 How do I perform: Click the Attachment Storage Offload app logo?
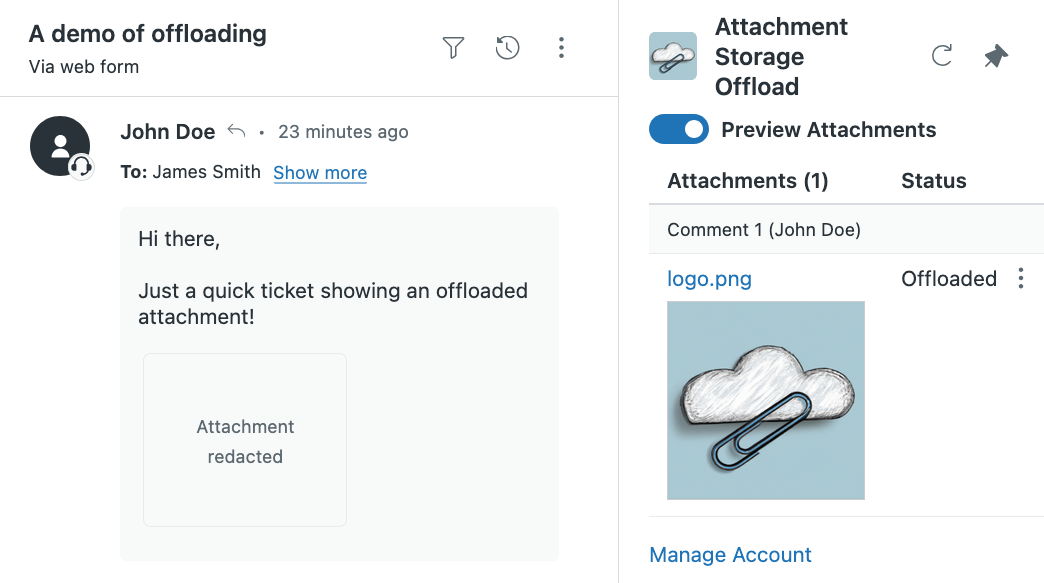(x=672, y=56)
